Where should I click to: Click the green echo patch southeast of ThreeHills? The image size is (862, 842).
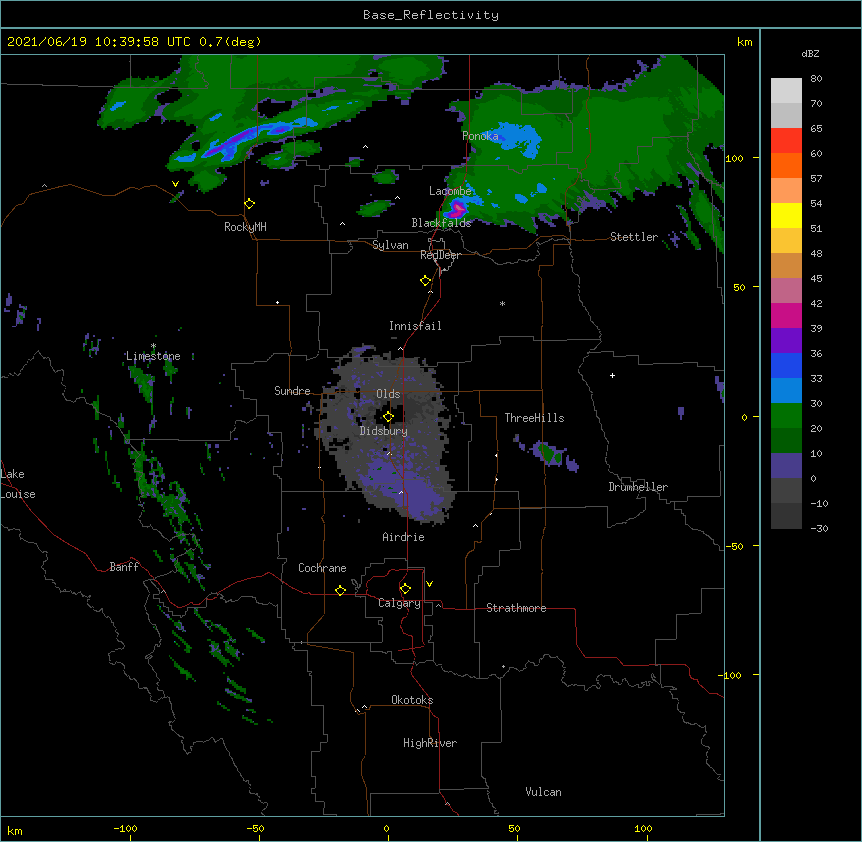pos(549,453)
